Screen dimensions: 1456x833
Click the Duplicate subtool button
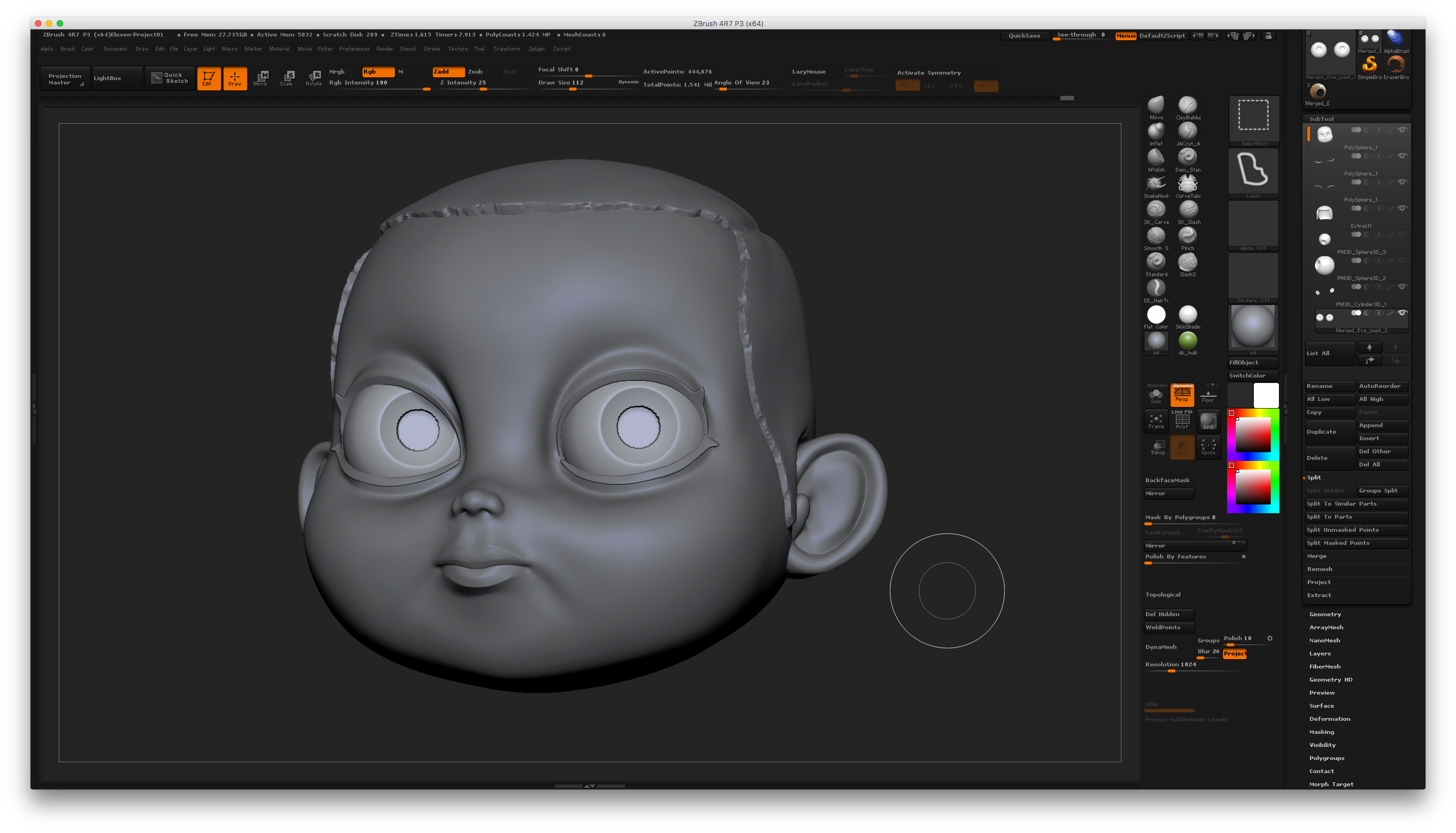1329,432
